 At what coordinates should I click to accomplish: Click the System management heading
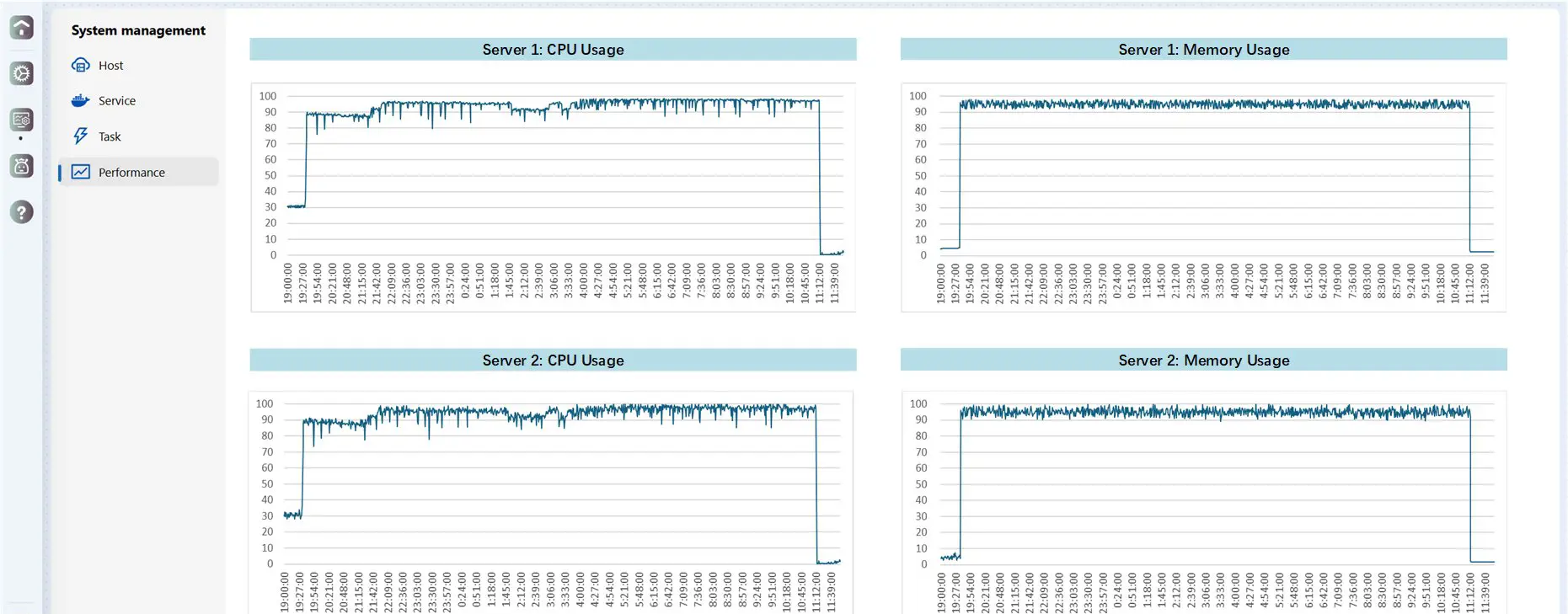click(x=138, y=30)
